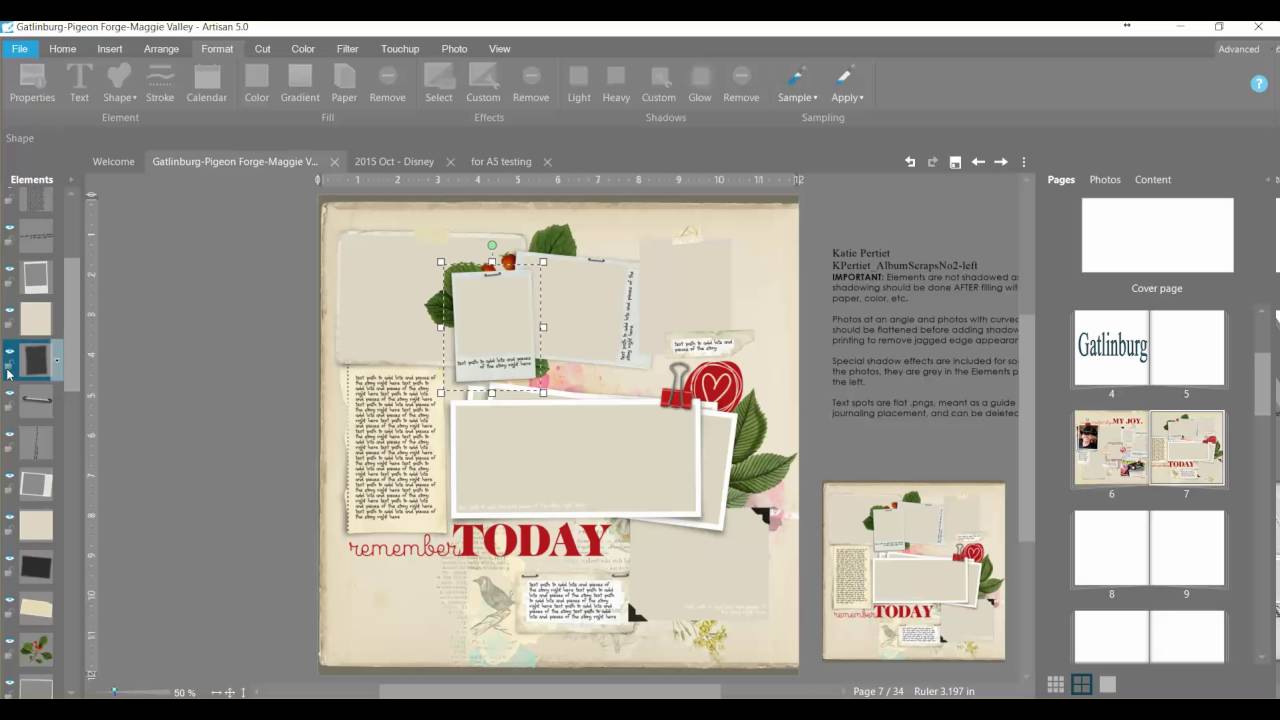Click the Undo arrow above canvas
Image resolution: width=1280 pixels, height=720 pixels.
click(910, 162)
